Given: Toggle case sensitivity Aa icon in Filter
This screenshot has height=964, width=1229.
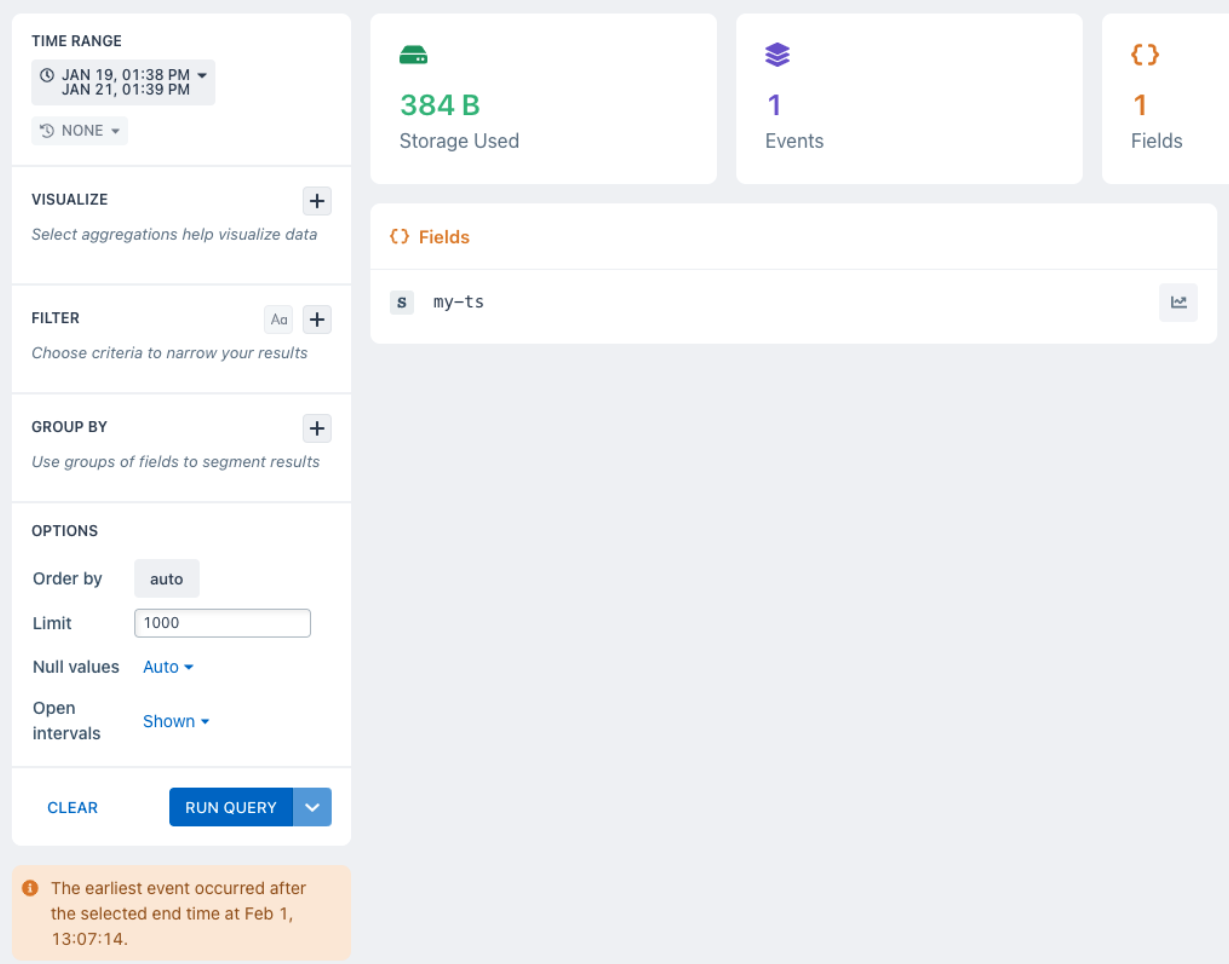Looking at the screenshot, I should point(279,320).
